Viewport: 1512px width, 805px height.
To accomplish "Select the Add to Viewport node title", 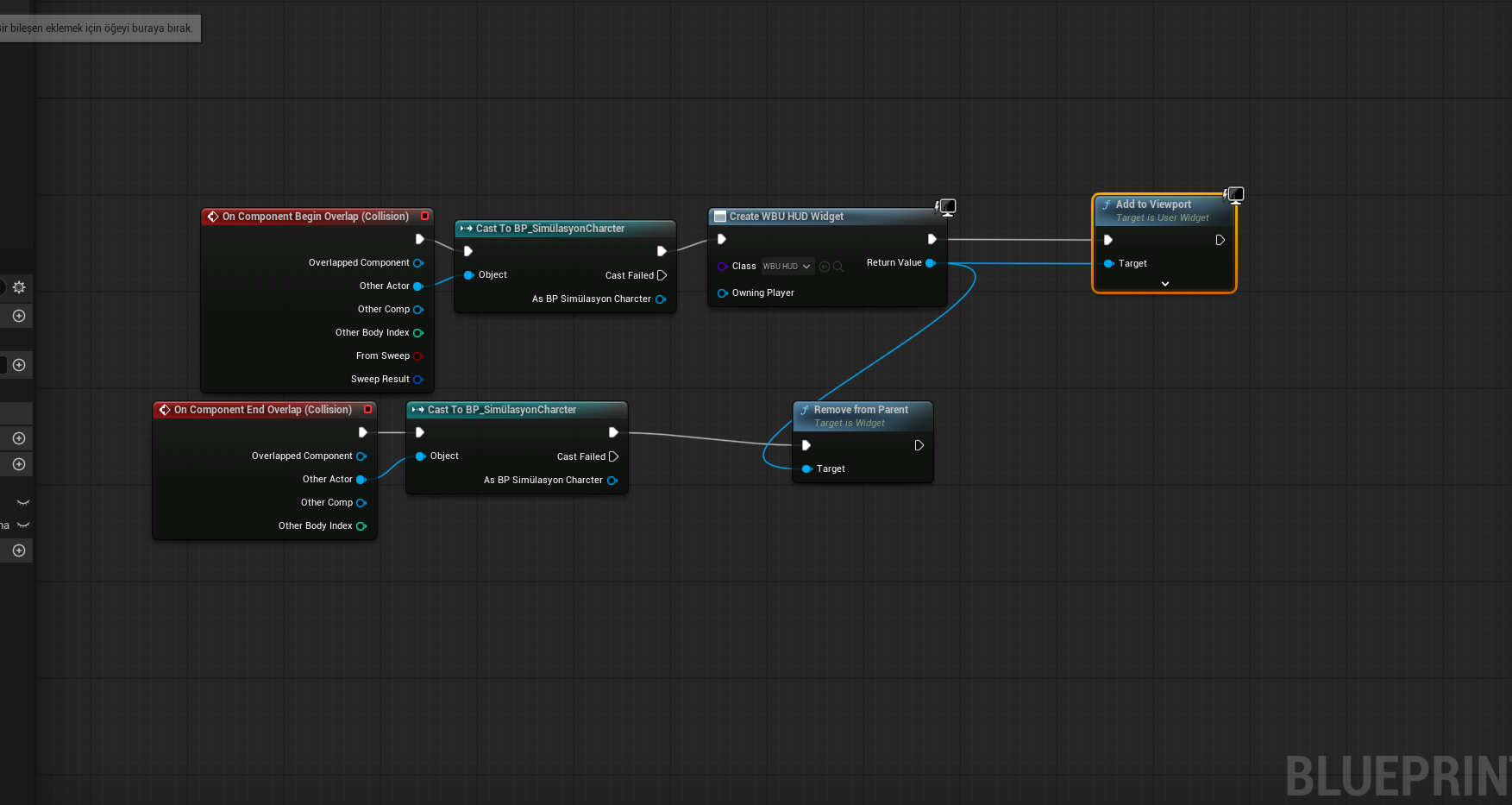I will click(x=1153, y=204).
